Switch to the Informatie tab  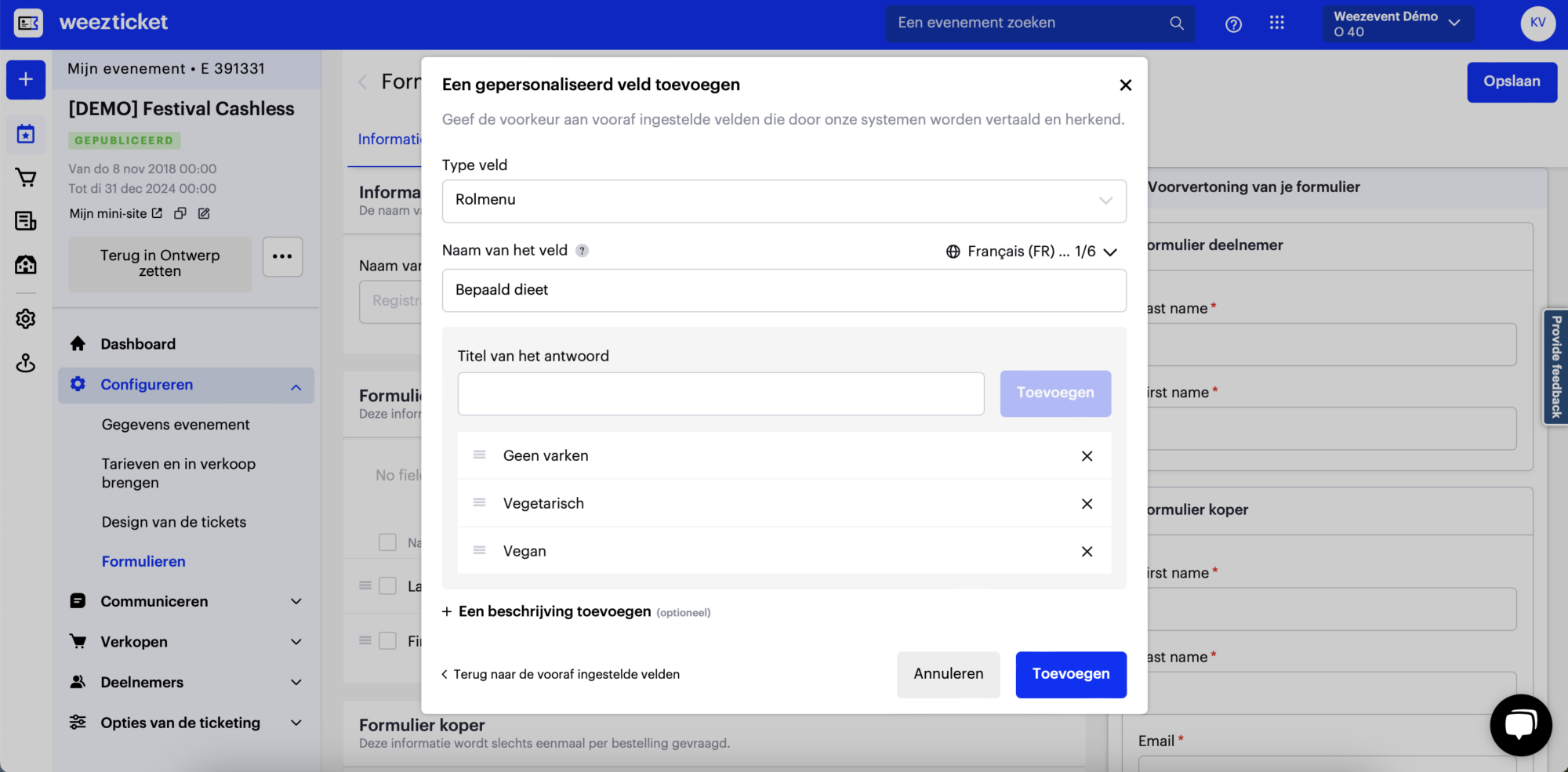(390, 140)
